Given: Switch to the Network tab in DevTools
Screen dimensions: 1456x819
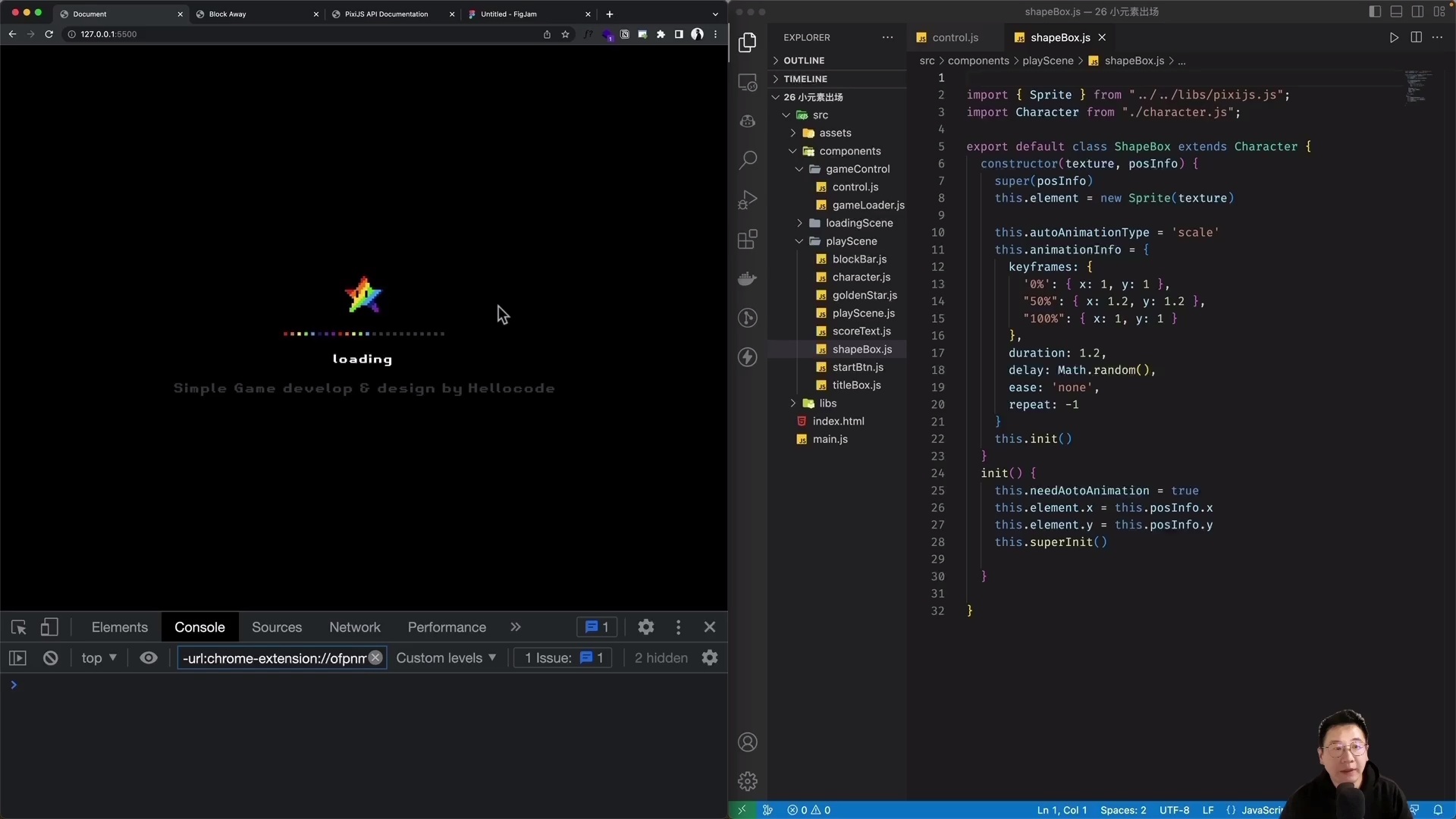Looking at the screenshot, I should click(x=354, y=627).
